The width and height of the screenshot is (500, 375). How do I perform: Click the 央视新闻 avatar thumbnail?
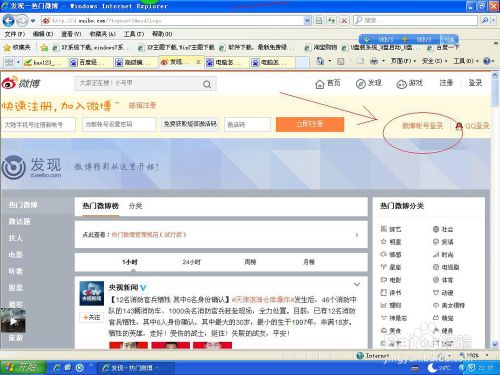point(92,293)
